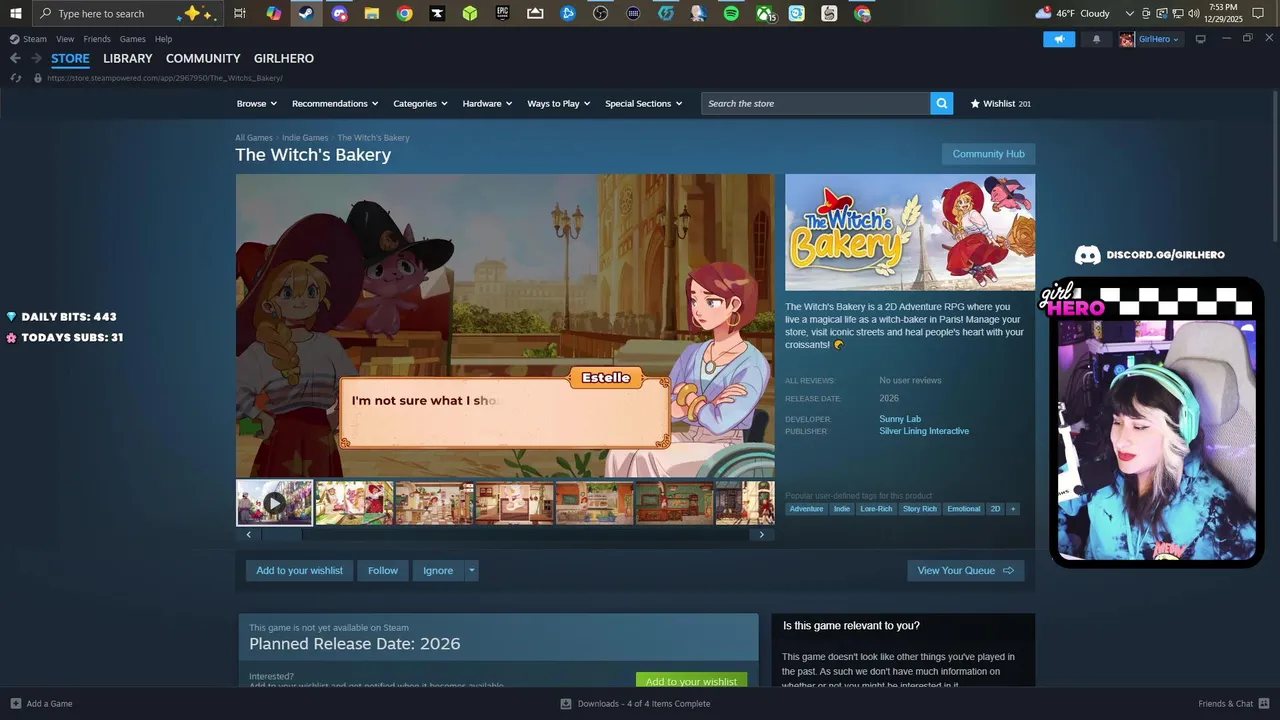Select the Adventure tag

(806, 509)
